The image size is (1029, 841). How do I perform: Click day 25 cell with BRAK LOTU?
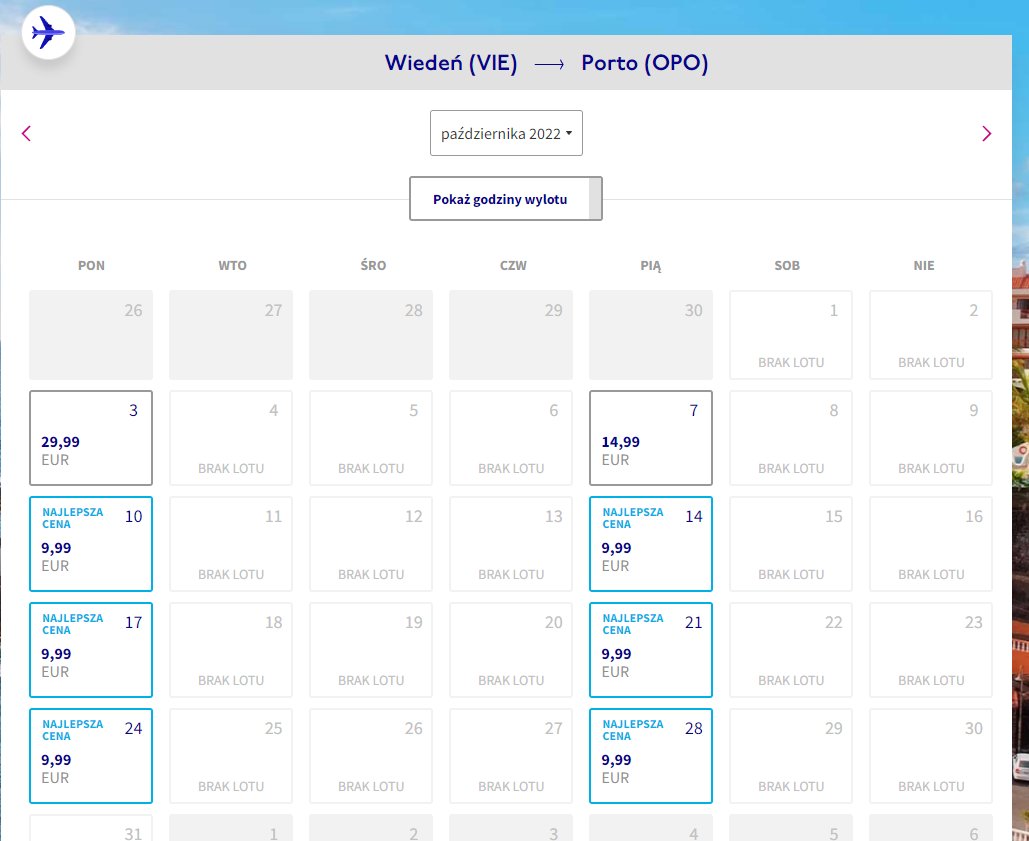pos(231,756)
